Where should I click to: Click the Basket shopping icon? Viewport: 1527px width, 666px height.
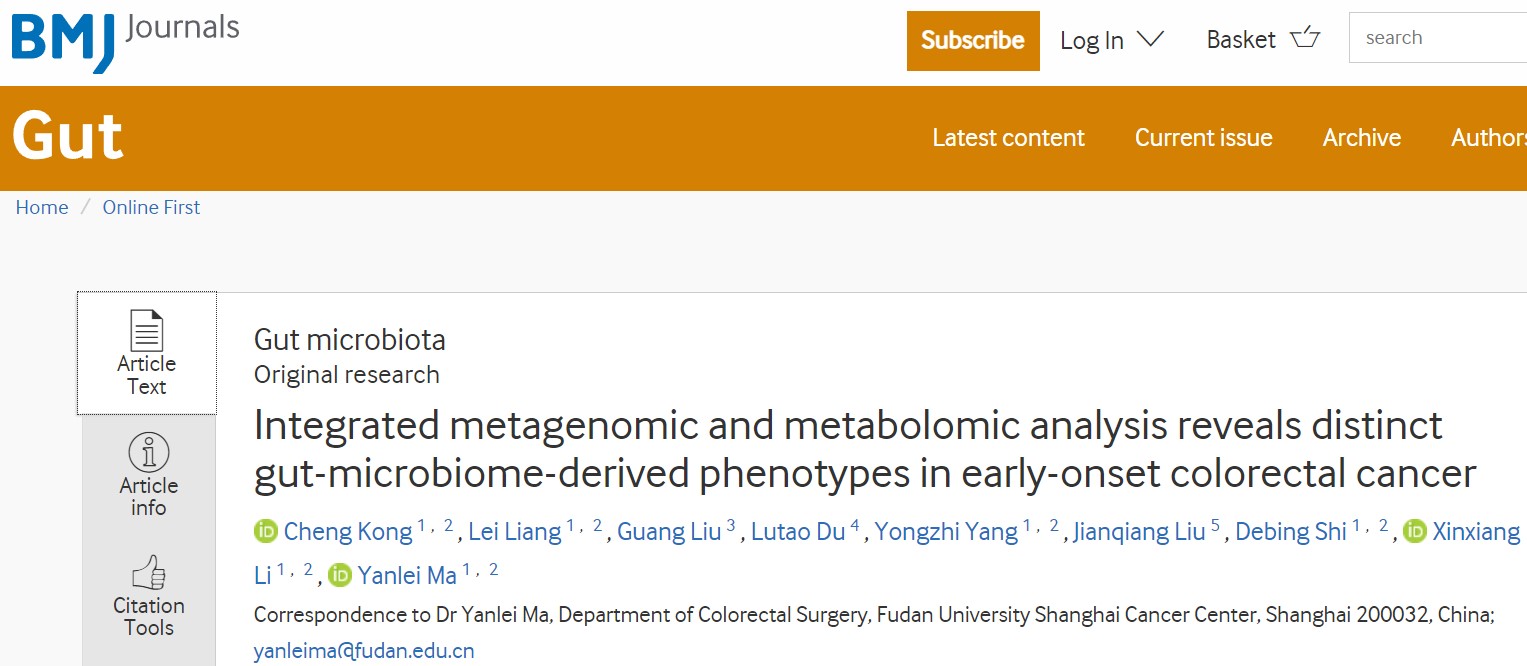(x=1305, y=39)
